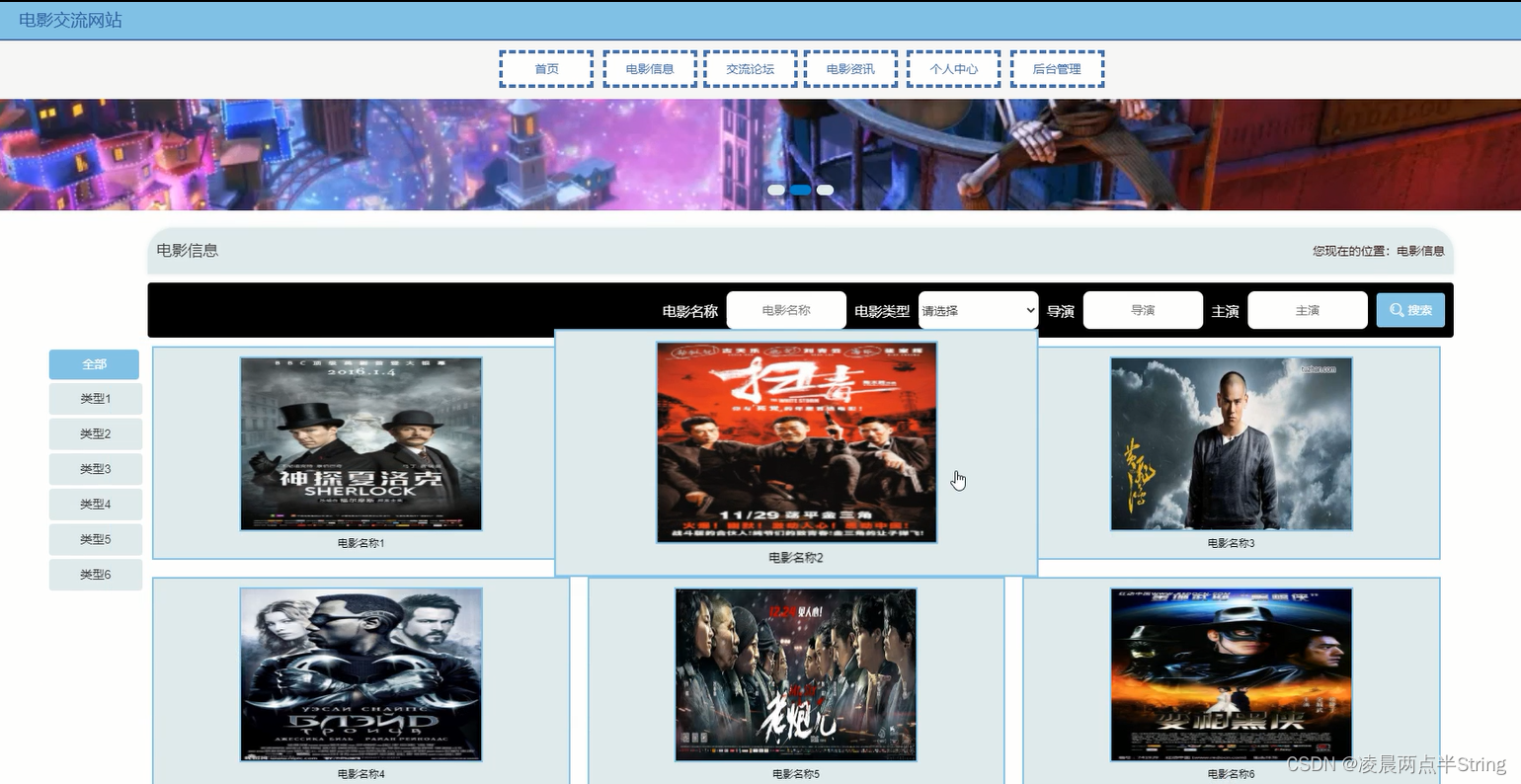
Task: Open the 首页 navigation item
Action: point(546,69)
